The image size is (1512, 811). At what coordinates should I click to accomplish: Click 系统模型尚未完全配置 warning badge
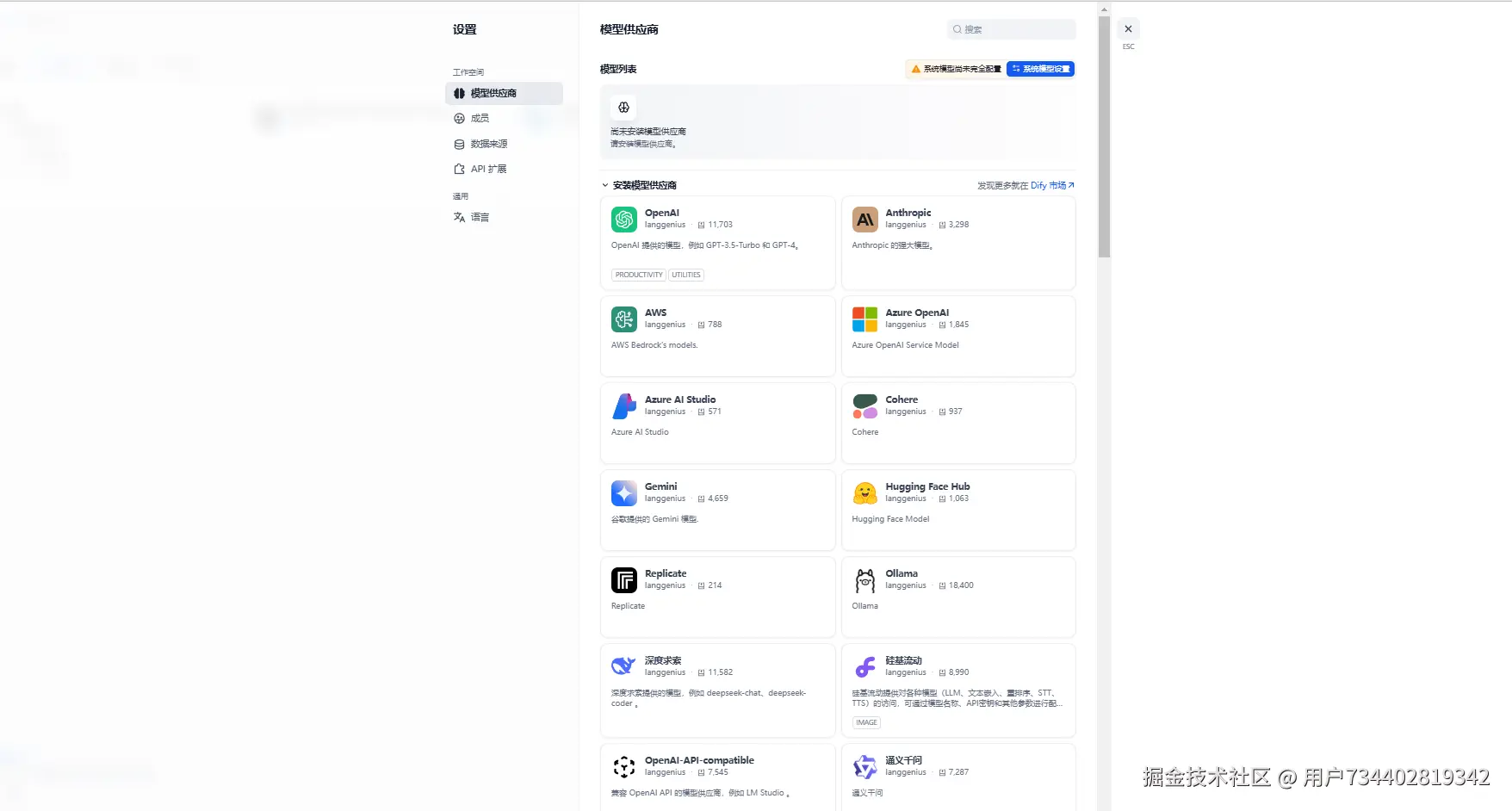pyautogui.click(x=956, y=69)
